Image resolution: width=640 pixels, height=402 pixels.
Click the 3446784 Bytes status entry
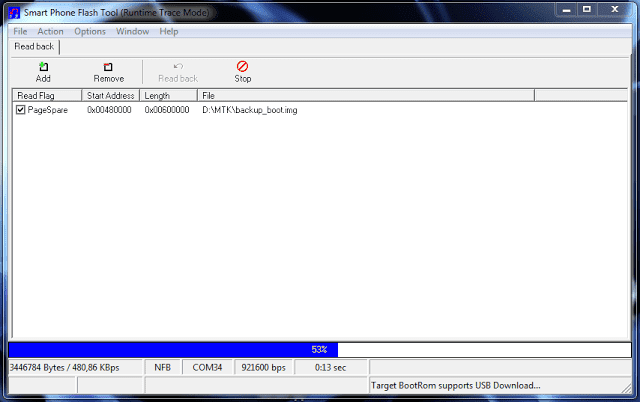76,367
